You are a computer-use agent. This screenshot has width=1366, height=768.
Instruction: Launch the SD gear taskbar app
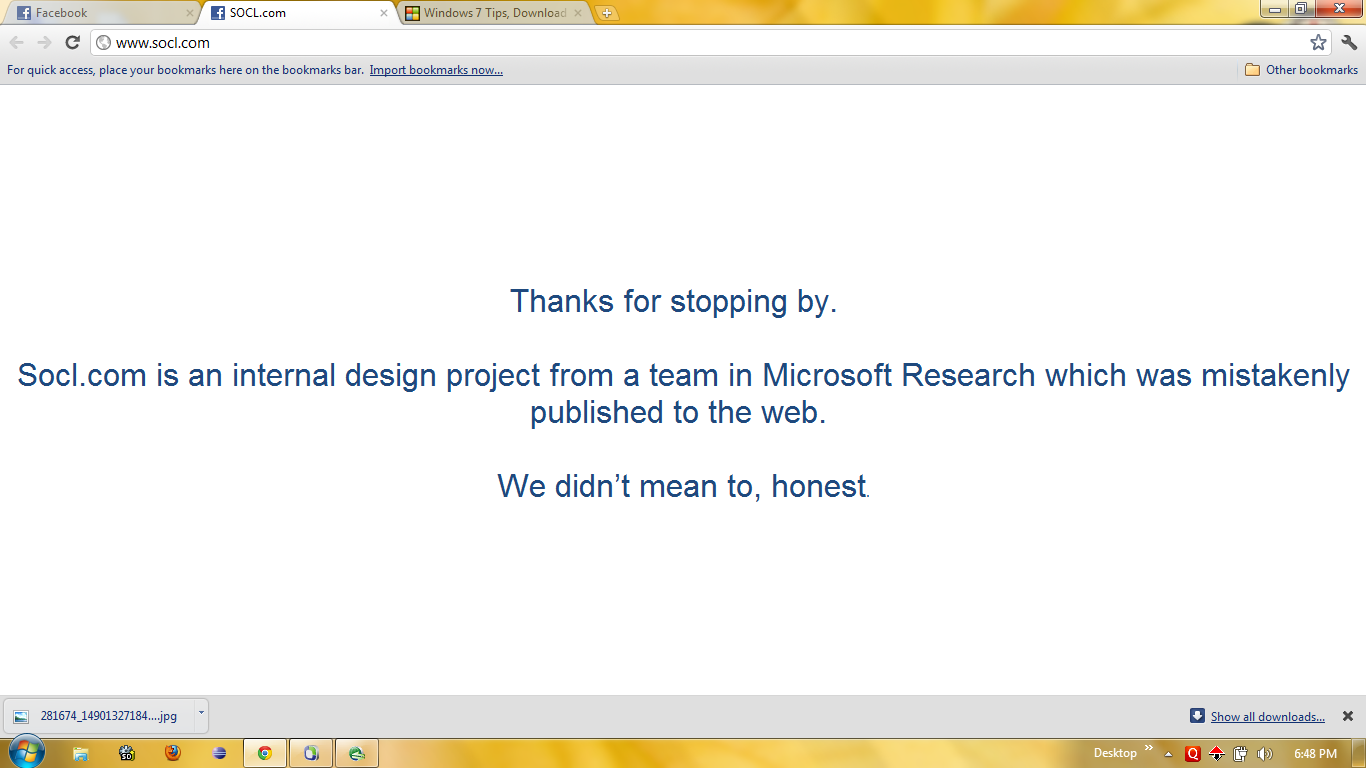127,753
